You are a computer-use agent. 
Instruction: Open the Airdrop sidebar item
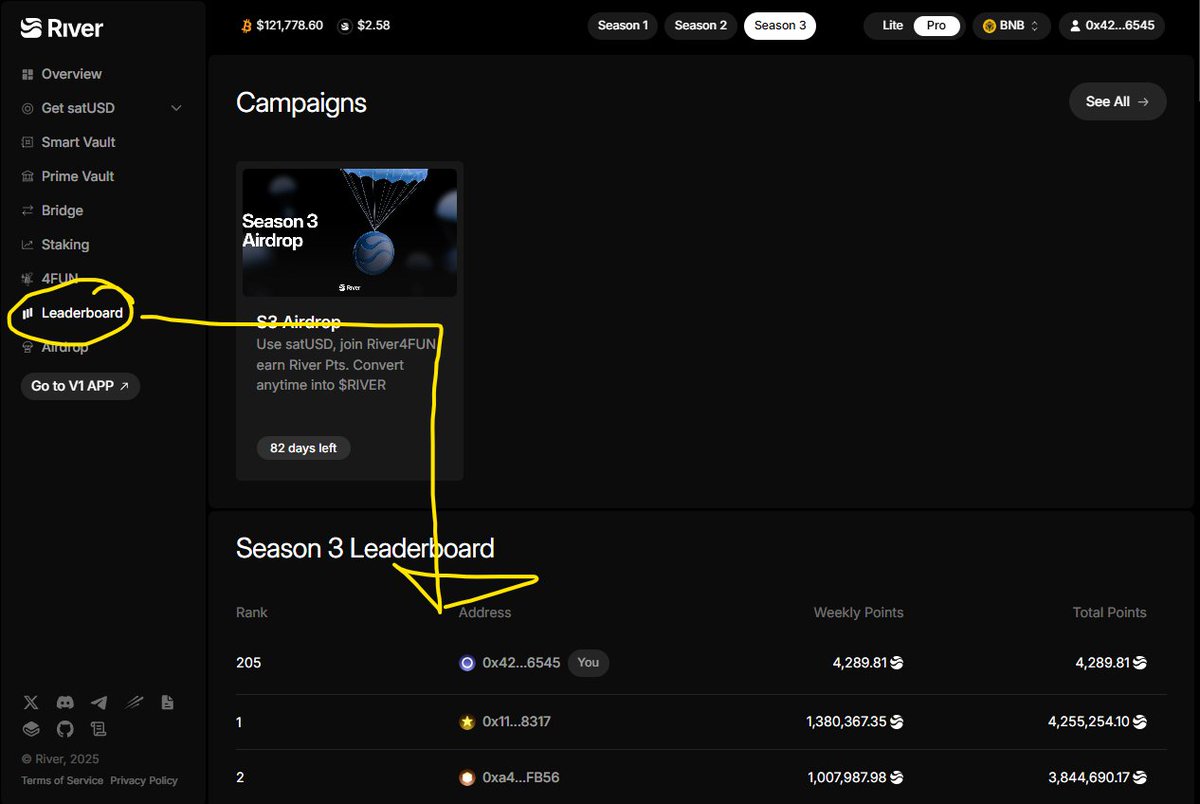tap(64, 347)
